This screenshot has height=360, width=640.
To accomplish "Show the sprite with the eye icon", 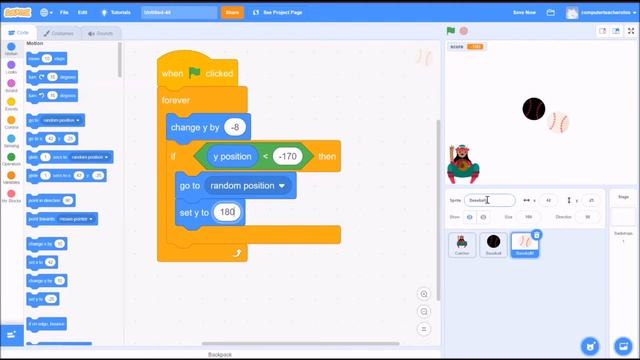I will (x=469, y=217).
